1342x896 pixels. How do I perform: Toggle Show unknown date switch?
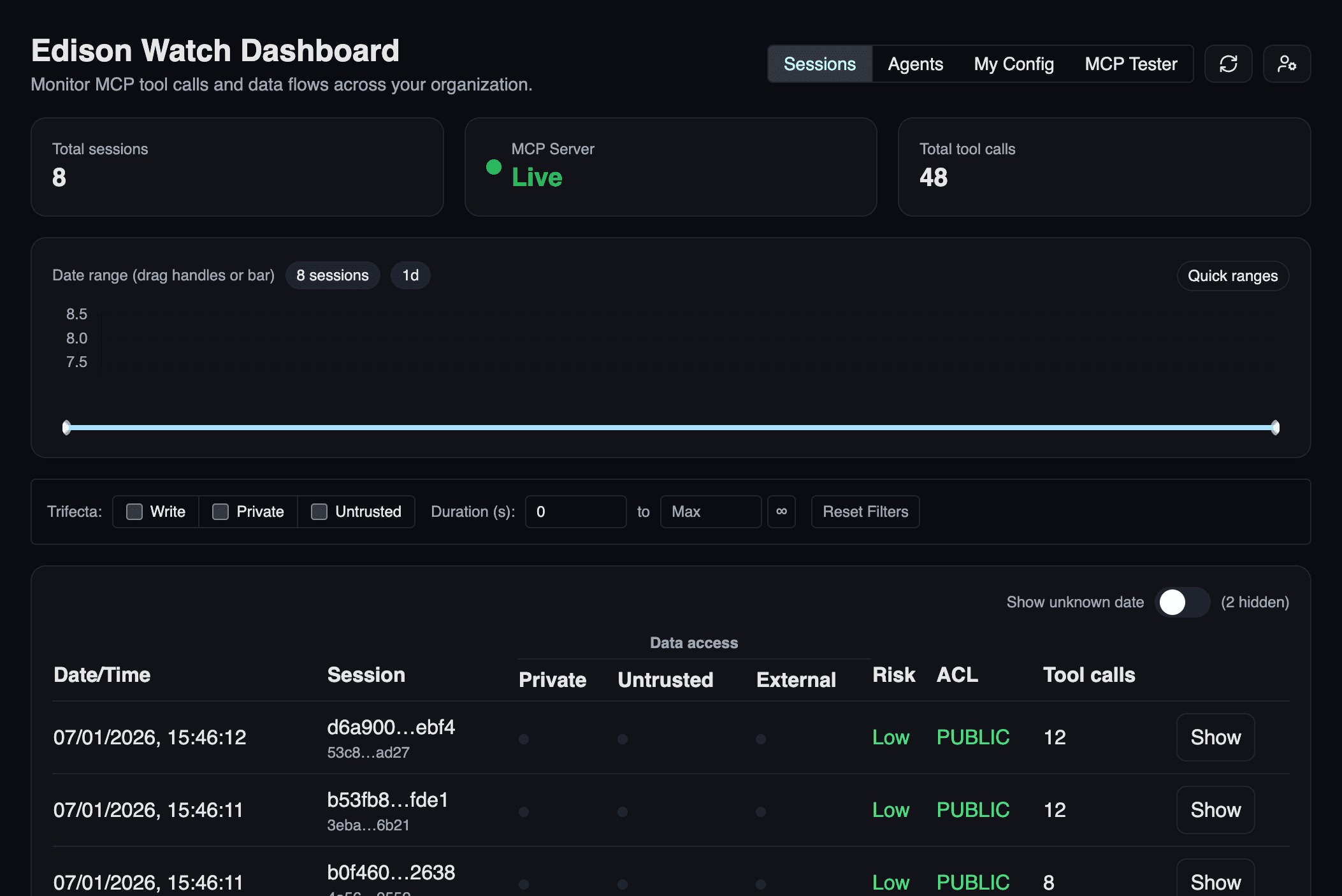click(x=1181, y=602)
